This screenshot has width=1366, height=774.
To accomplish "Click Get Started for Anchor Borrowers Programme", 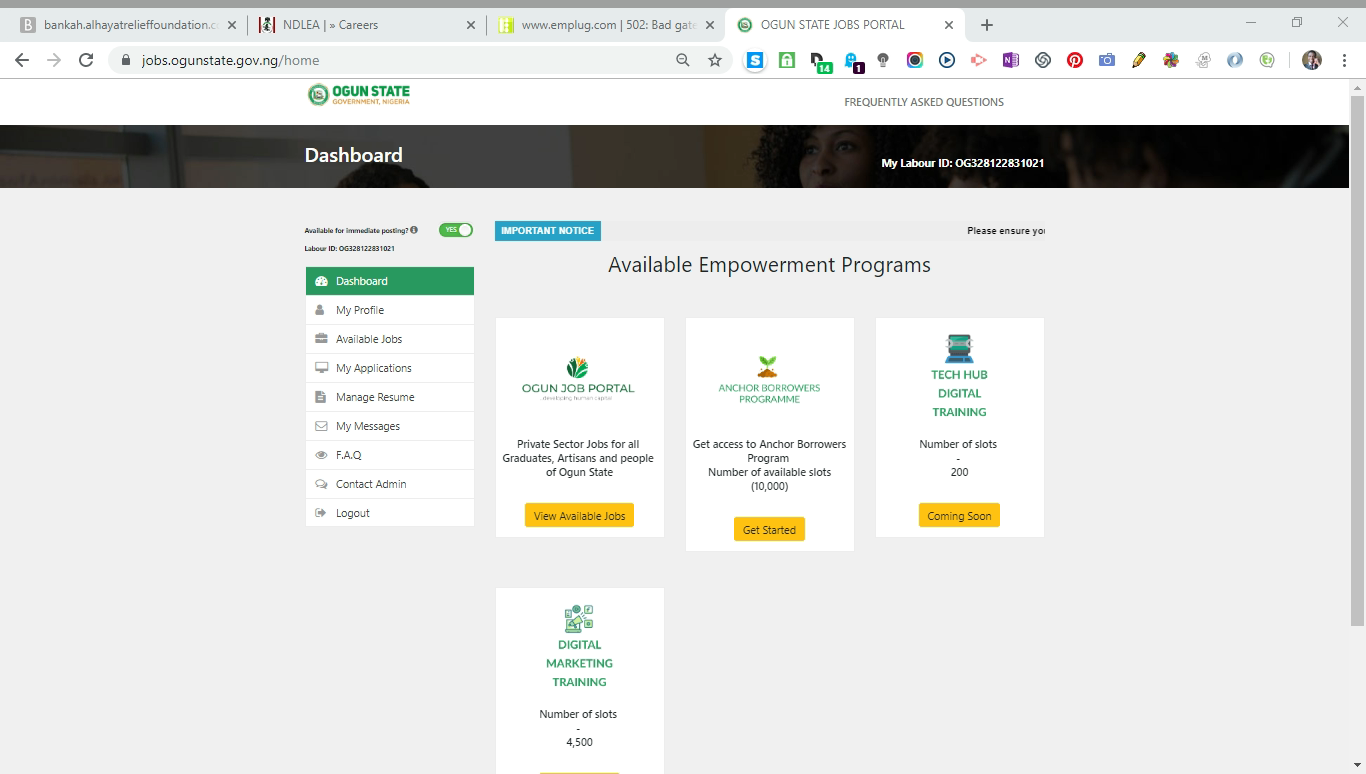I will tap(769, 530).
